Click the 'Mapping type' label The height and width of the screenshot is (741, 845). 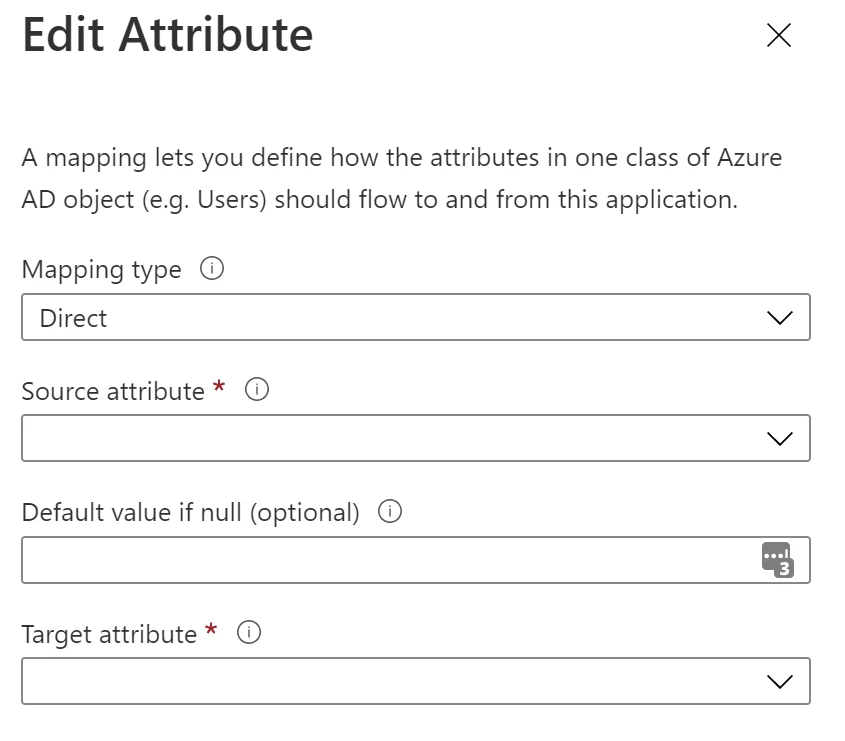(x=101, y=270)
